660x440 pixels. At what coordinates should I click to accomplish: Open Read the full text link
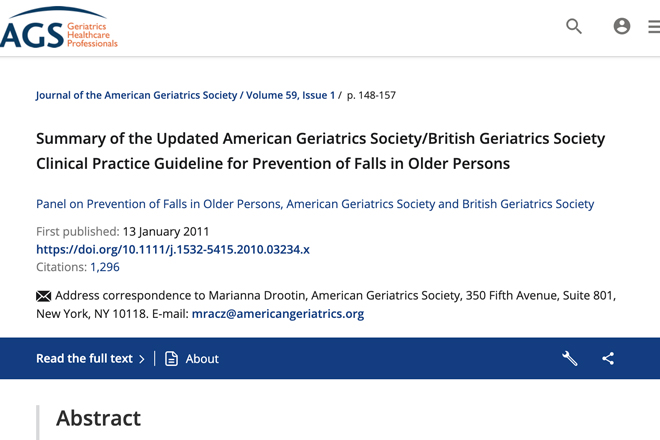(84, 358)
